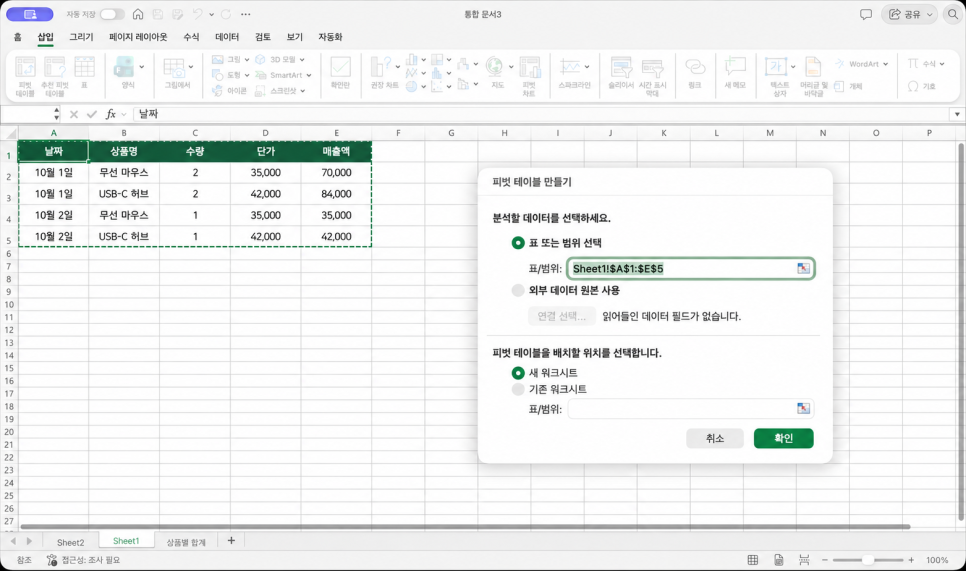The width and height of the screenshot is (966, 571).
Task: Expand the 스파크라인 sparklines dropdown
Action: coord(586,67)
